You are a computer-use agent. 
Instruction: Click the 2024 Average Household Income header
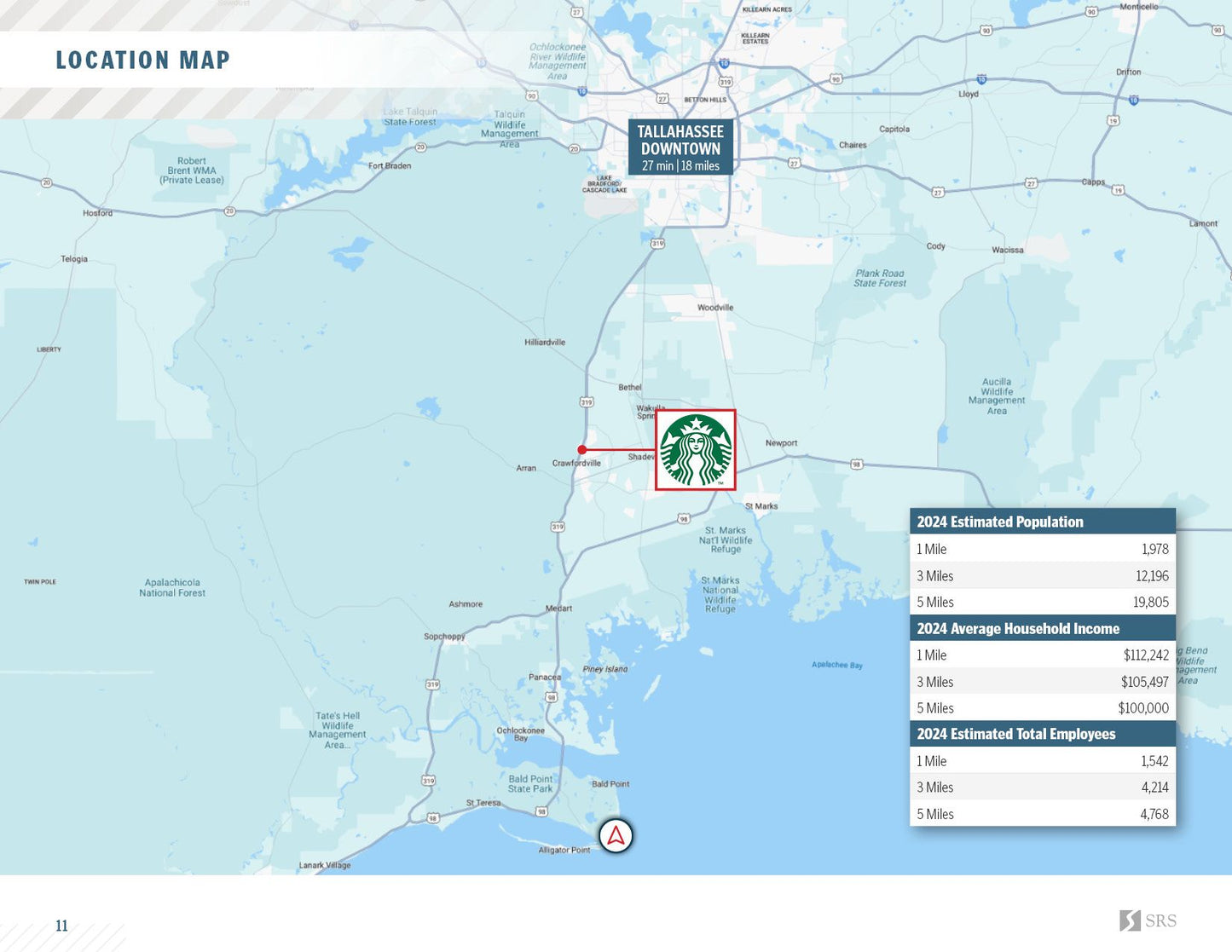1043,628
